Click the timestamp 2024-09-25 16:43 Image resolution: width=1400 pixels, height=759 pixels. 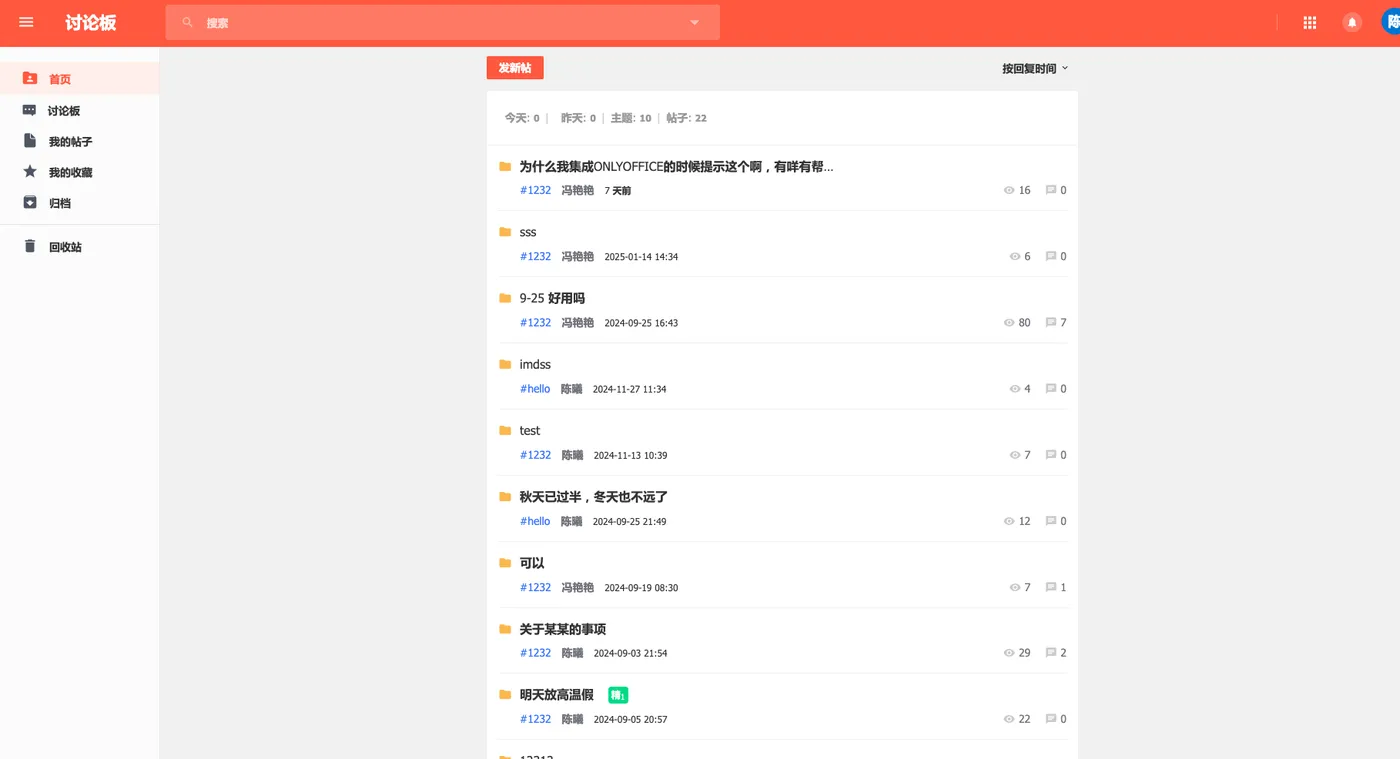coord(641,323)
